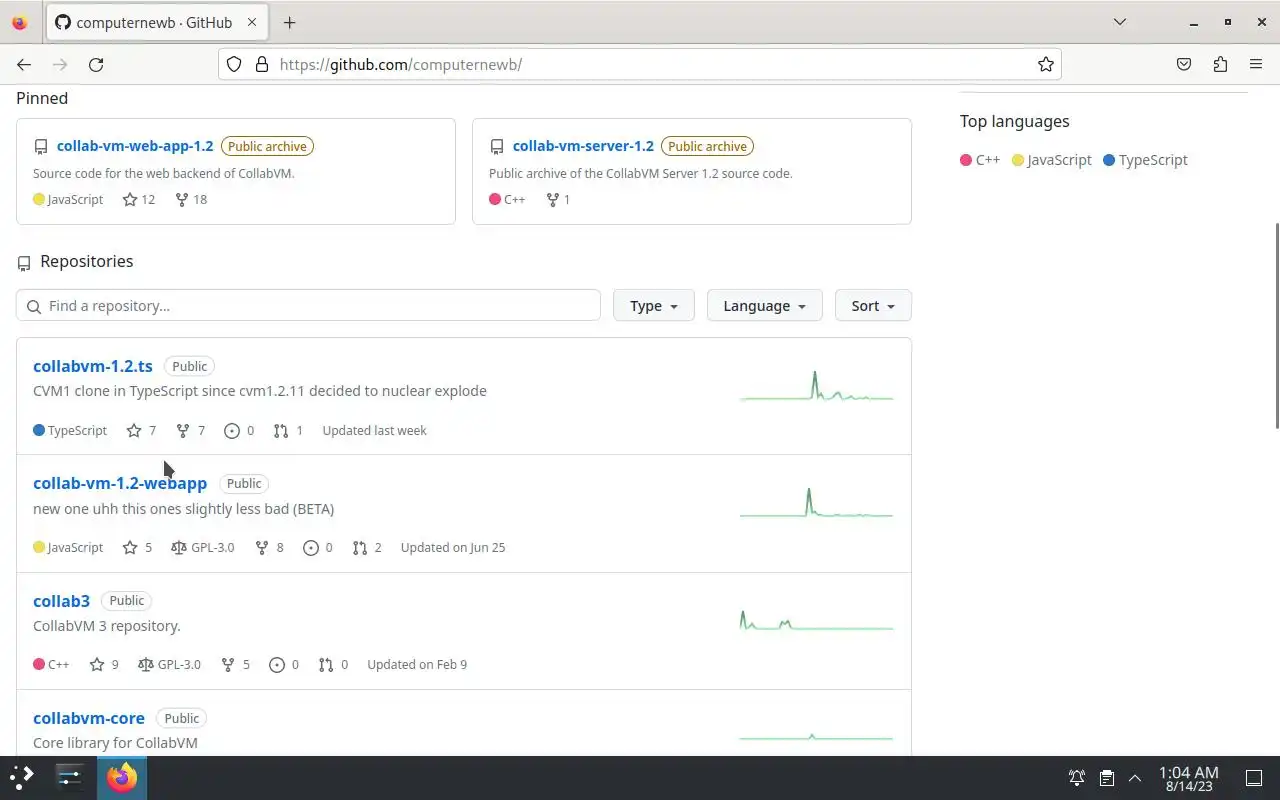Open the collab-vm-1.2-webapp repository

point(120,483)
